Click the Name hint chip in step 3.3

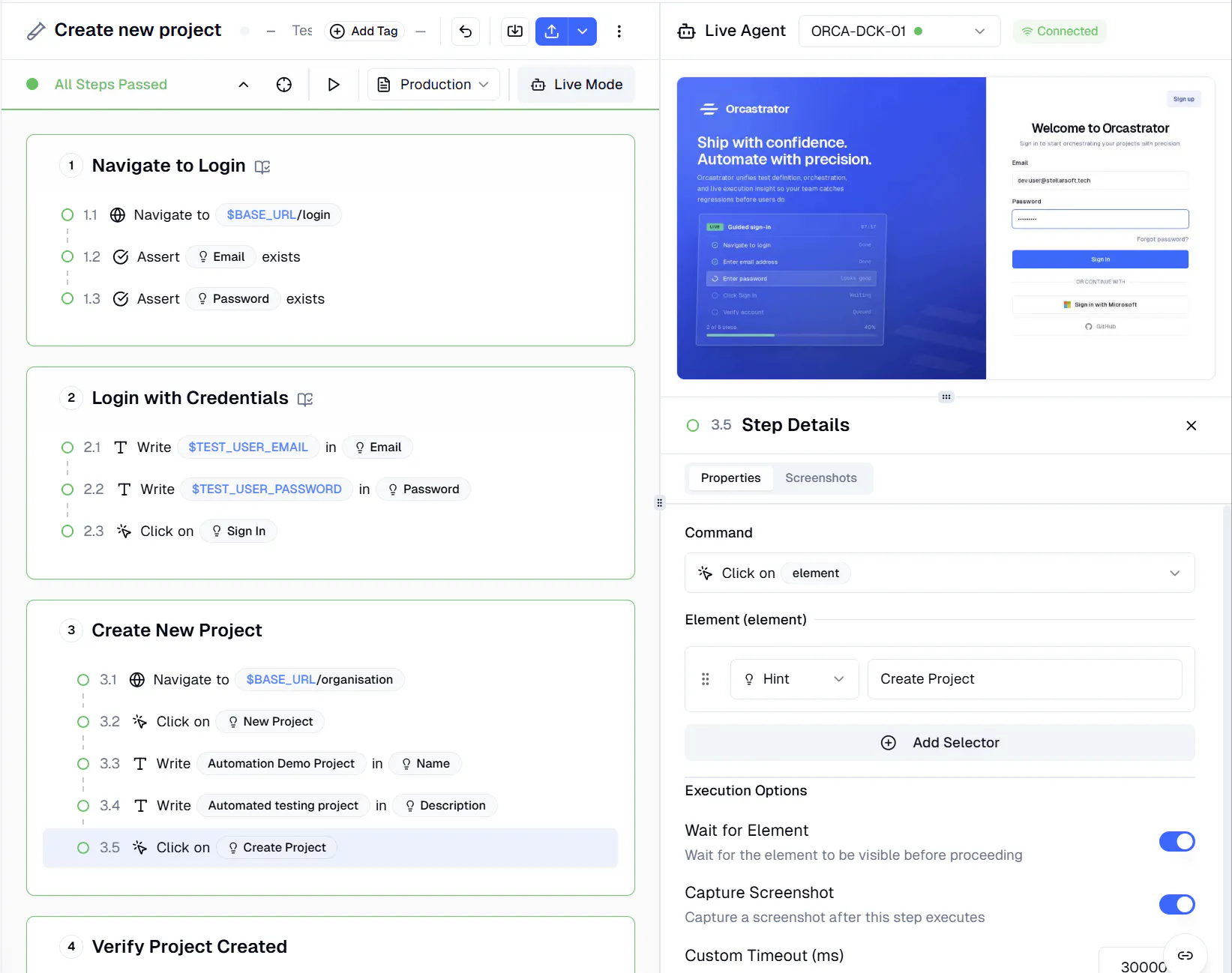(426, 764)
